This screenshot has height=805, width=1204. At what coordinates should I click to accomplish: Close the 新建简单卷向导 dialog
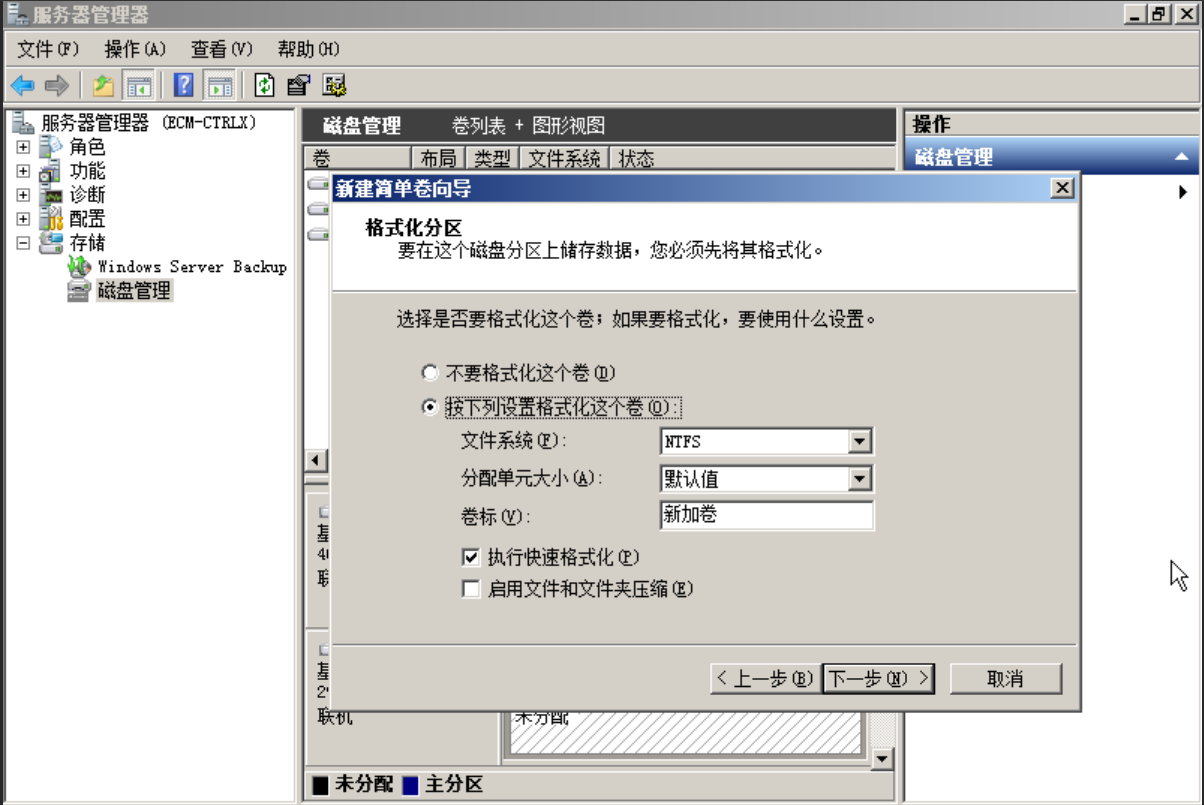coord(1063,188)
